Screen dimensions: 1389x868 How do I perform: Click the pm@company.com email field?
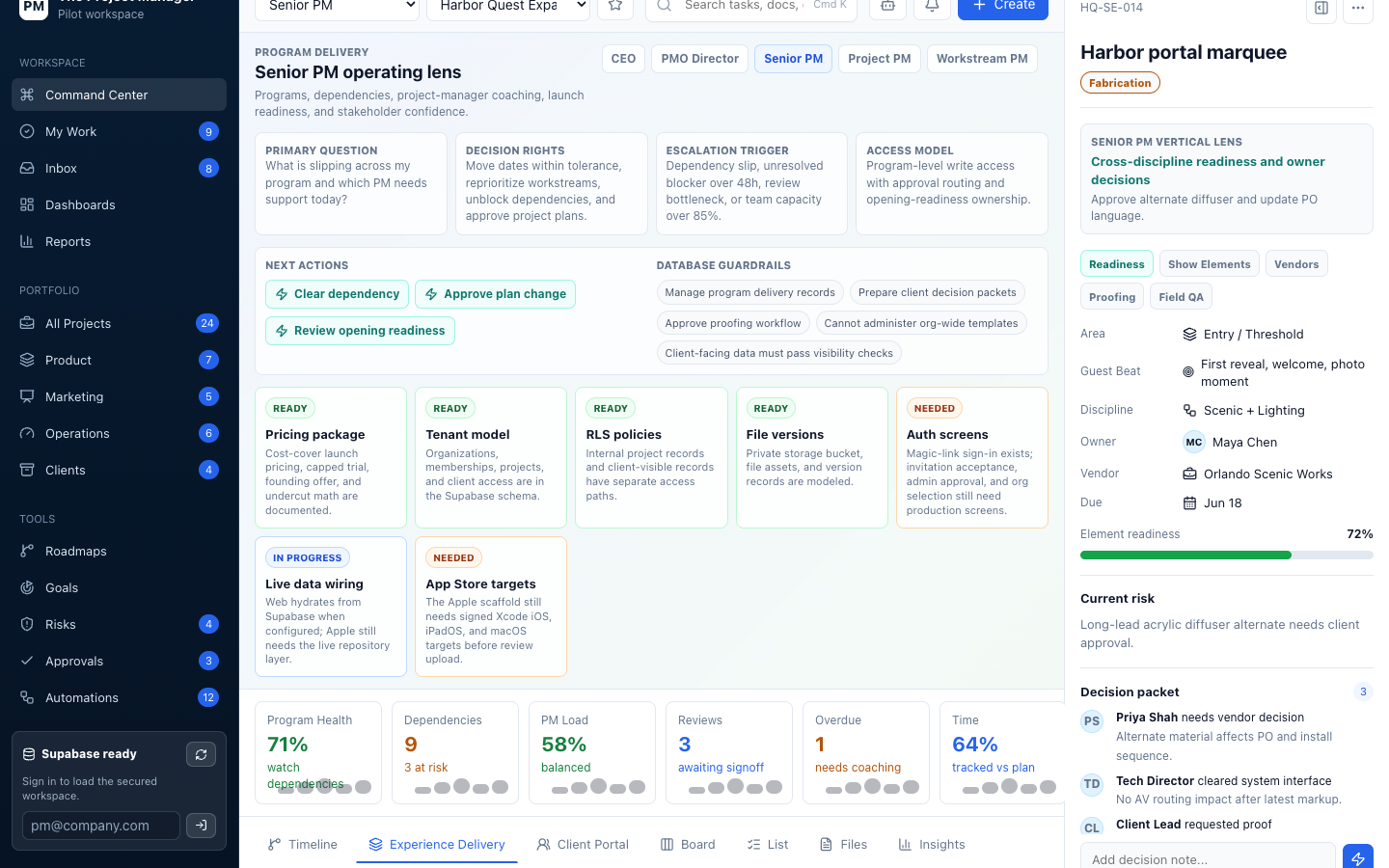click(101, 826)
